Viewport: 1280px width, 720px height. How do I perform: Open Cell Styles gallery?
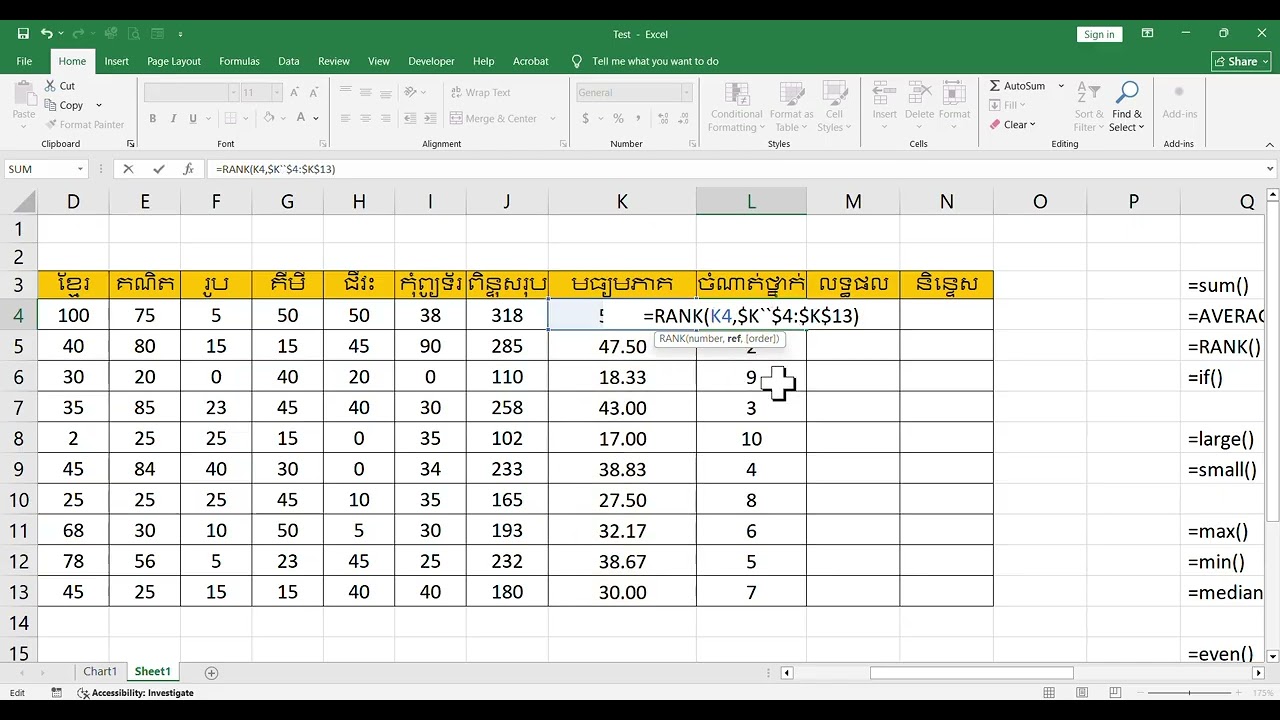pyautogui.click(x=833, y=107)
